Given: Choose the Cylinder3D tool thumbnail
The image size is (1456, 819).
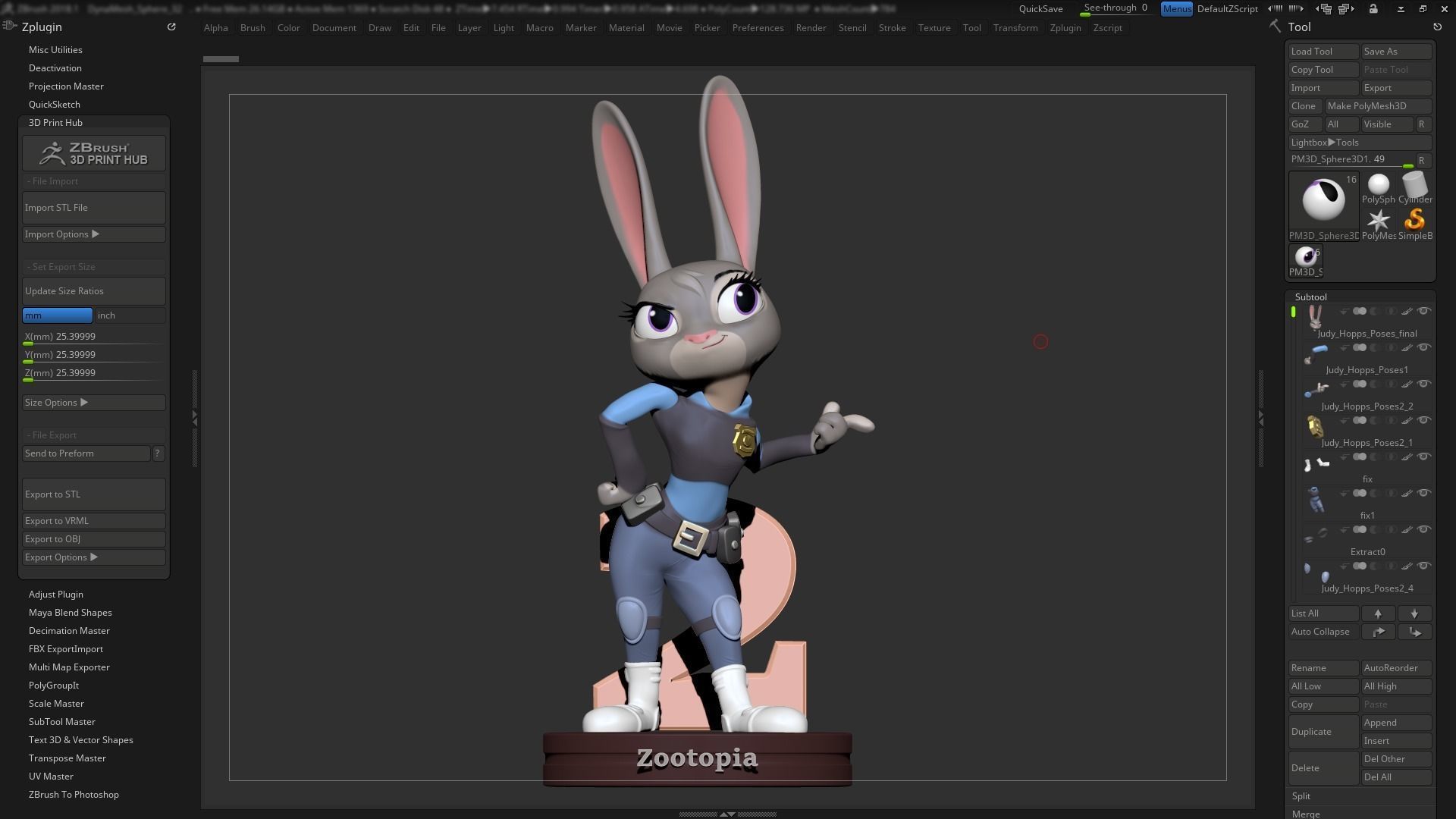Looking at the screenshot, I should [x=1414, y=184].
